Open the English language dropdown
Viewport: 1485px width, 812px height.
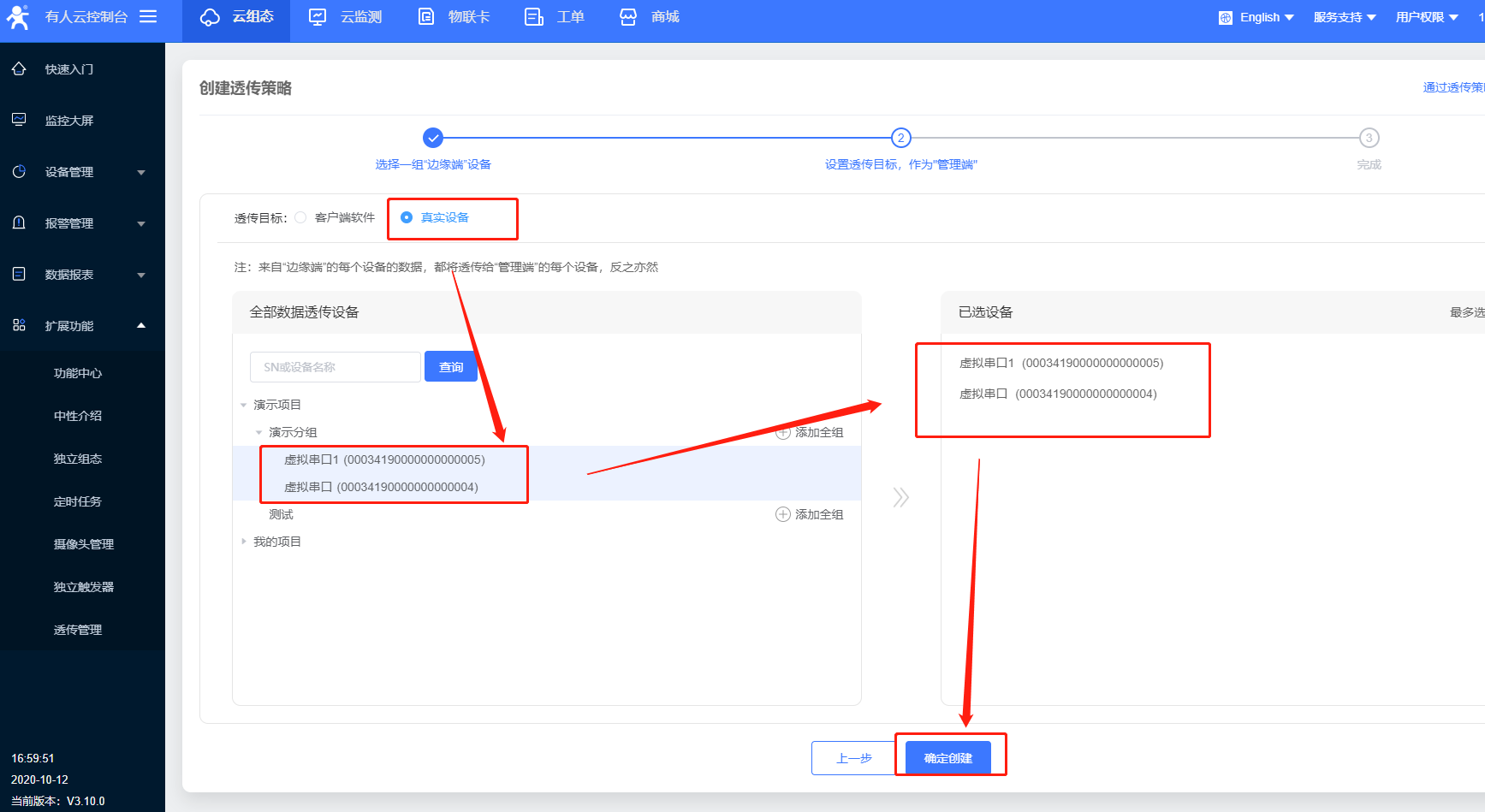1256,17
